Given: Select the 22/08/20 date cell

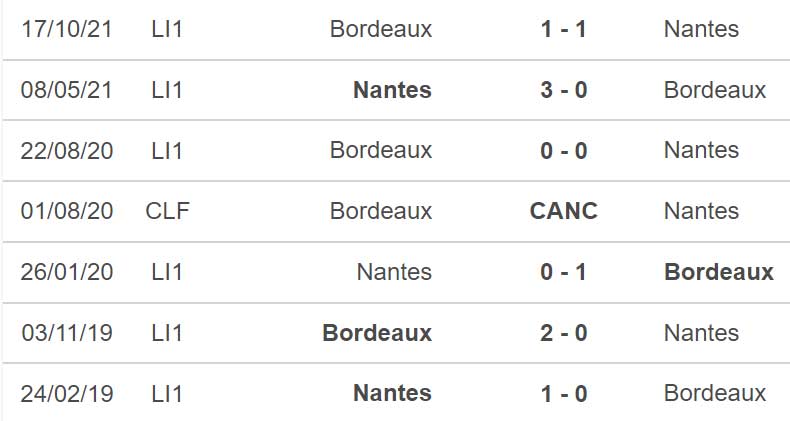Looking at the screenshot, I should coord(67,151).
